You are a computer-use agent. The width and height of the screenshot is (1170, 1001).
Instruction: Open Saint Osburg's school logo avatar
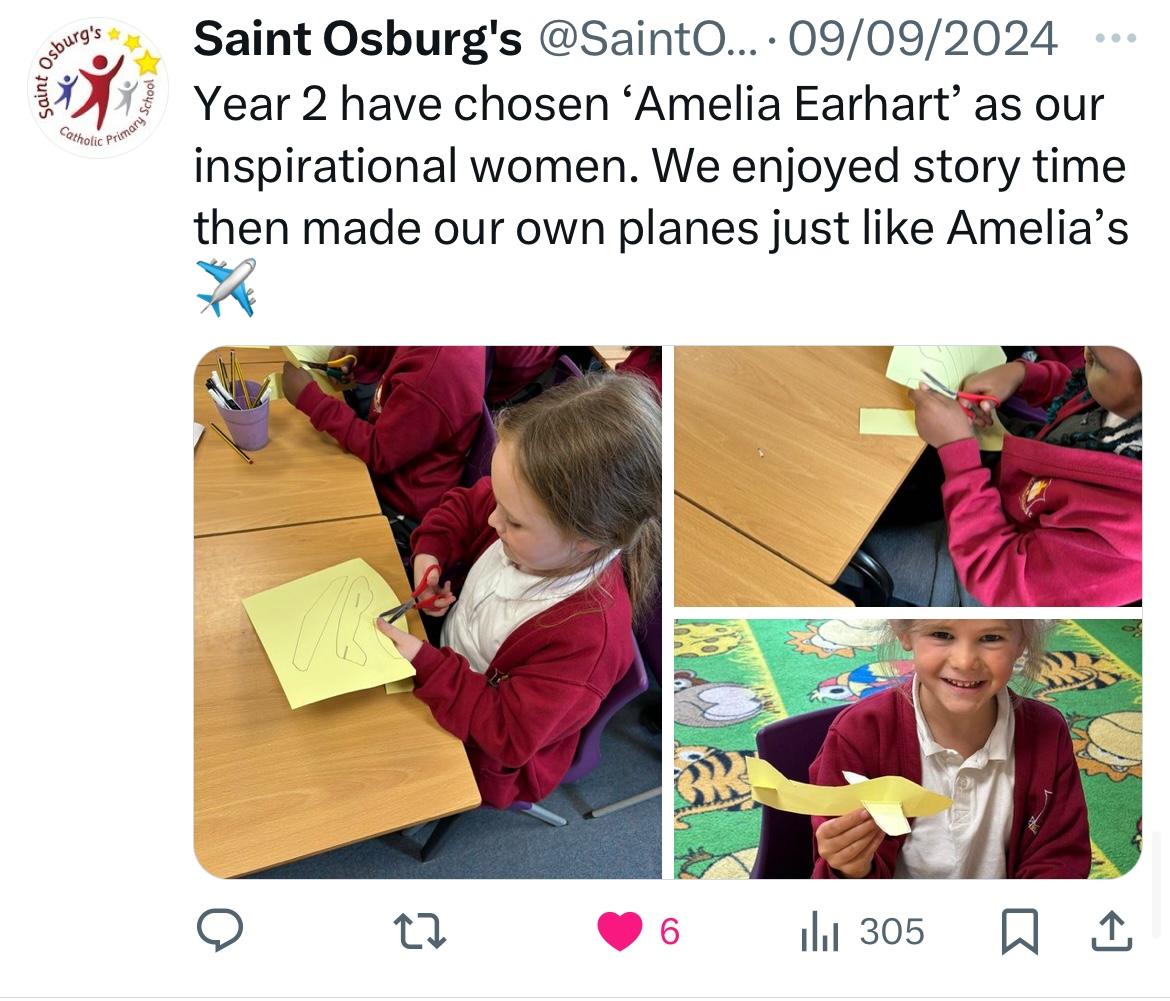click(x=98, y=88)
